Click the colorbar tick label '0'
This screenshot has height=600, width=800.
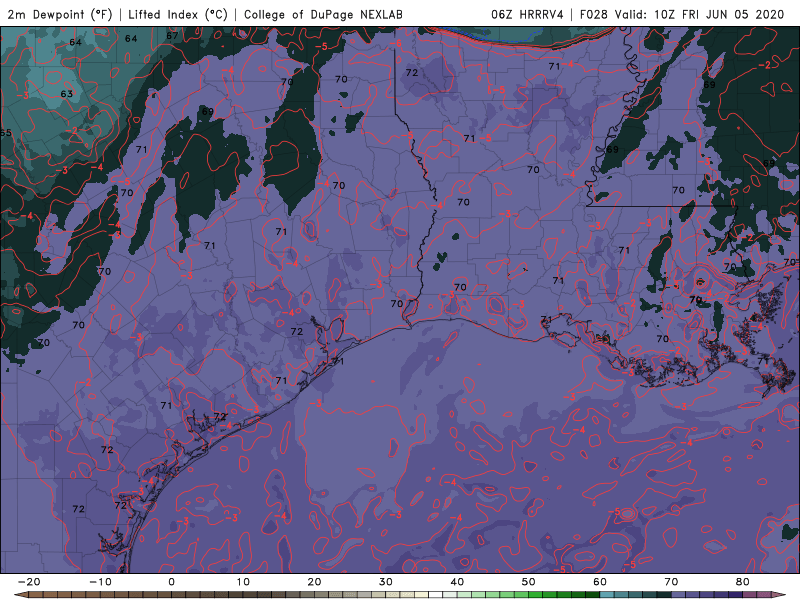[171, 582]
